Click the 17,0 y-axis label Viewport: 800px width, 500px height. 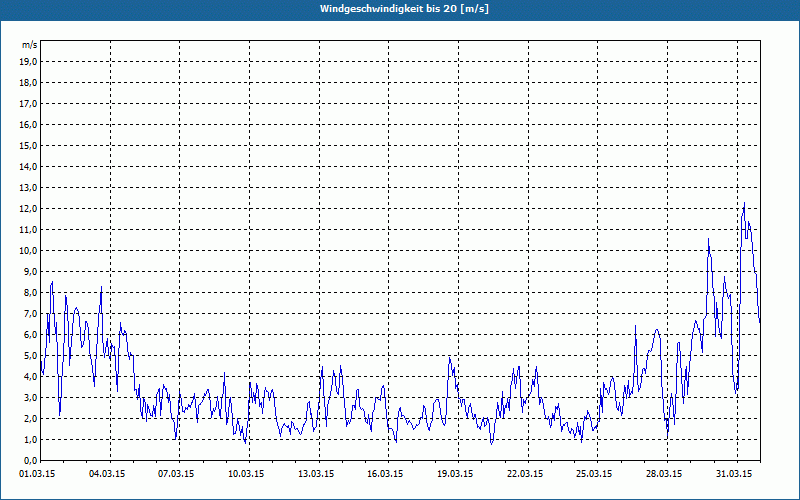28,104
